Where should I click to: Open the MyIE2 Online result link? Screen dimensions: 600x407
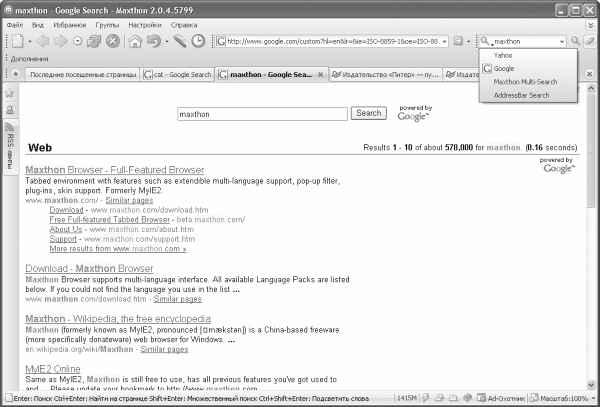pos(53,369)
